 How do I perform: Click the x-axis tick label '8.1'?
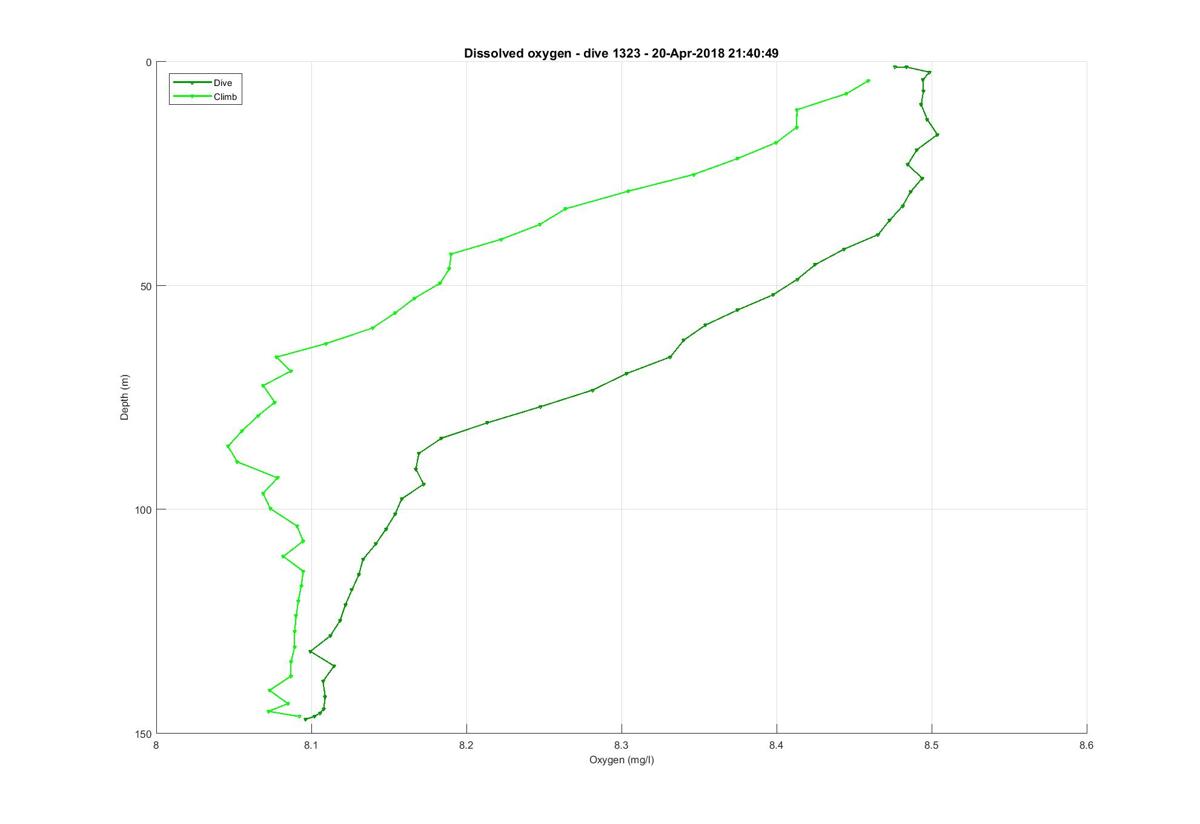pos(311,745)
